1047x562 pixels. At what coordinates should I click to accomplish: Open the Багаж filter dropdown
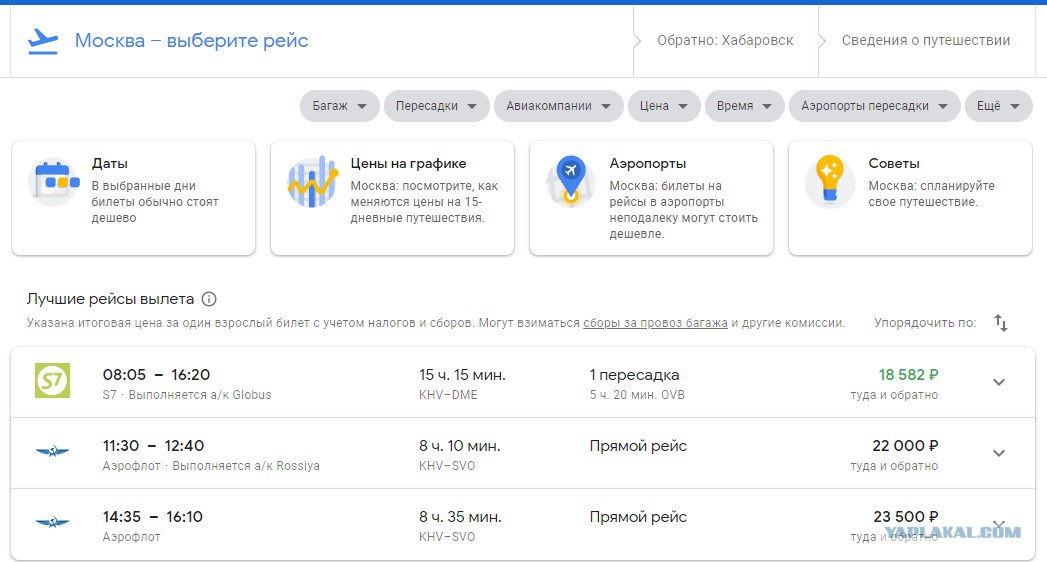339,106
